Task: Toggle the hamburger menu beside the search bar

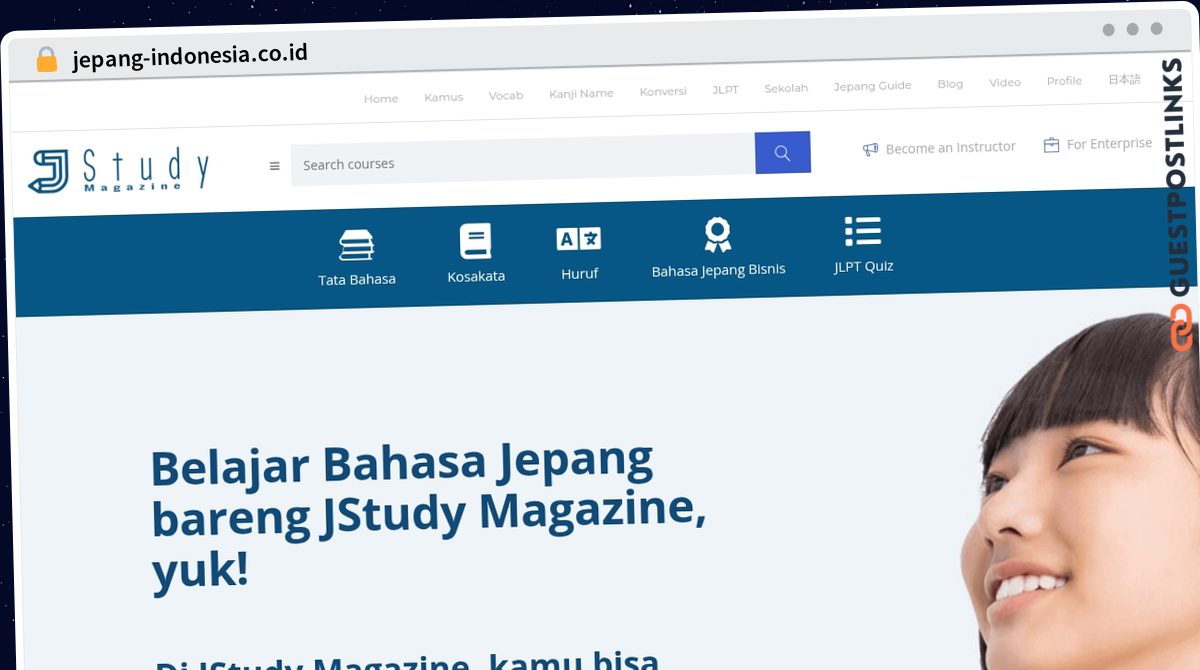Action: (x=274, y=166)
